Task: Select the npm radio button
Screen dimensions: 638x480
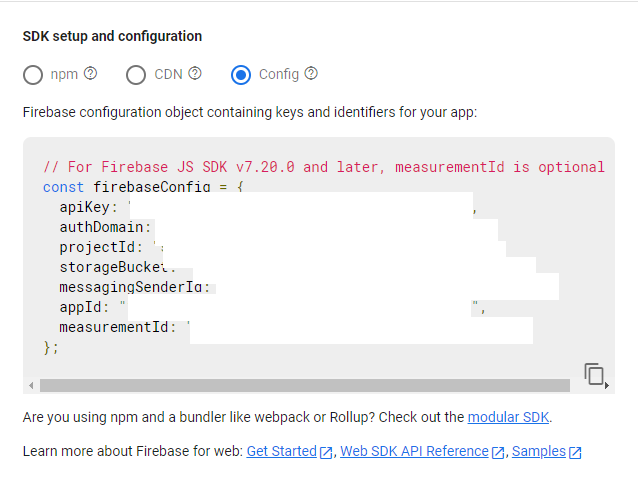Action: click(33, 74)
